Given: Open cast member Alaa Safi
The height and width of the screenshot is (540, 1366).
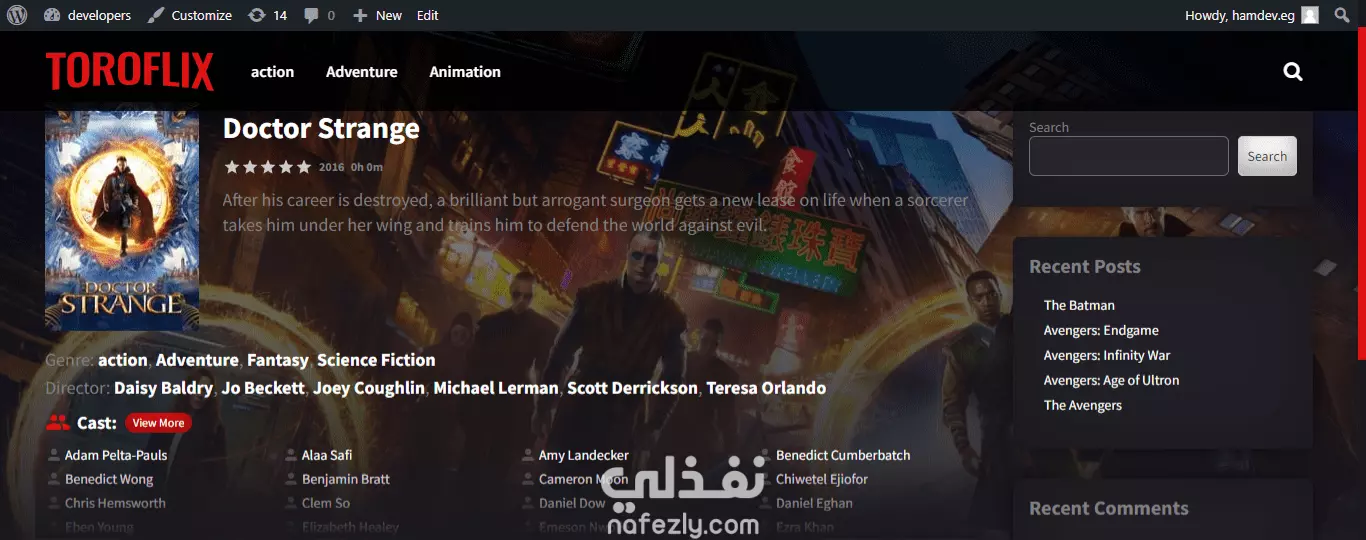Looking at the screenshot, I should (x=327, y=455).
